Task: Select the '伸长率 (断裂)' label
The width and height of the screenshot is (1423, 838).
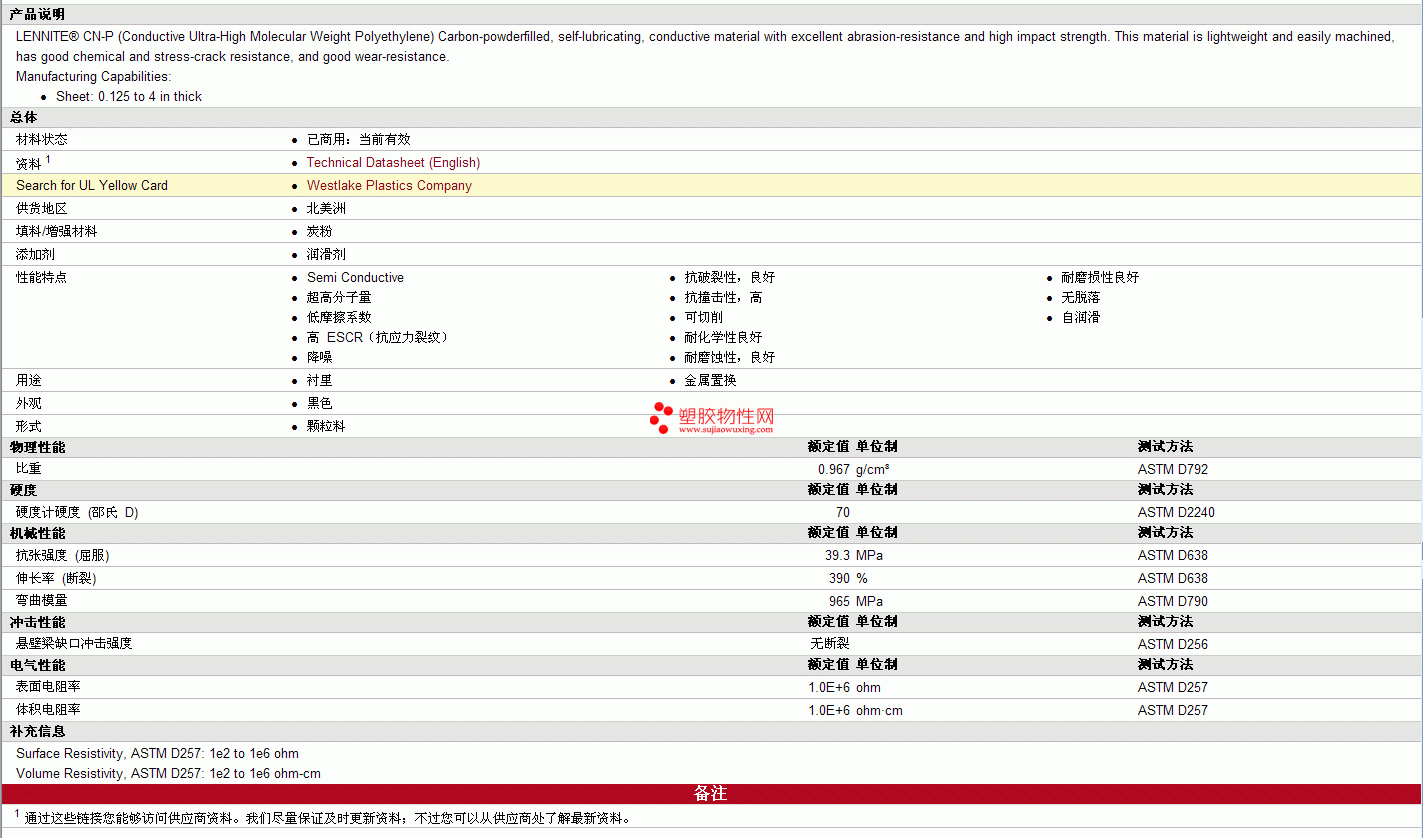Action: pos(56,578)
